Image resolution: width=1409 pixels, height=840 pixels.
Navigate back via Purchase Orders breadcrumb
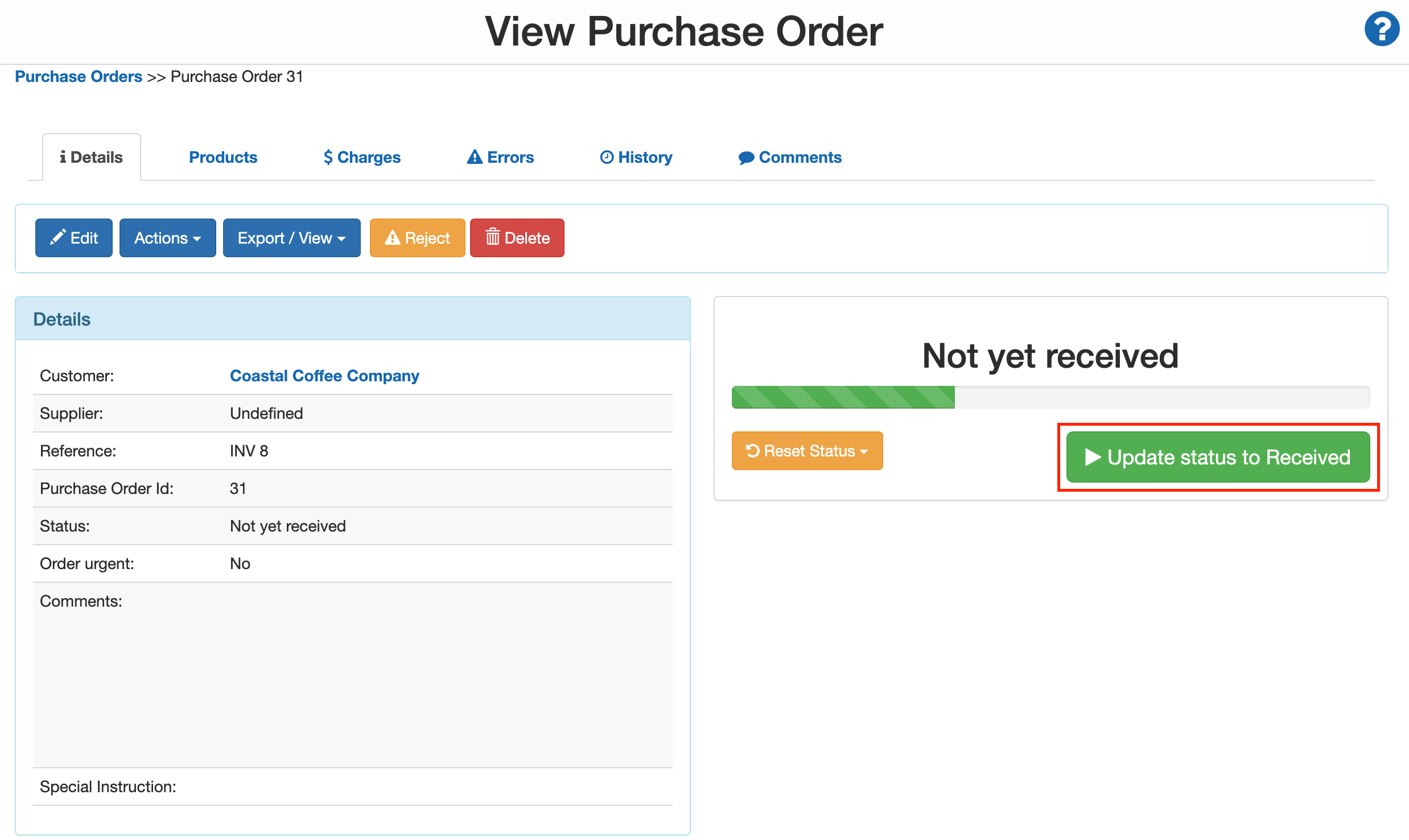tap(79, 76)
